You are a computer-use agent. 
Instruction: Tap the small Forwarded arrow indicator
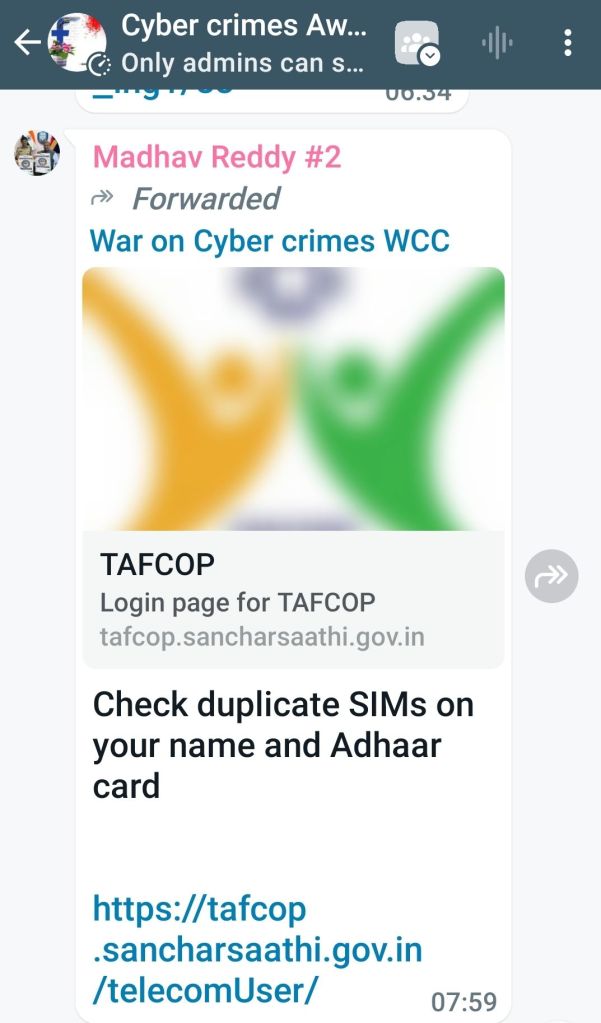pos(102,198)
